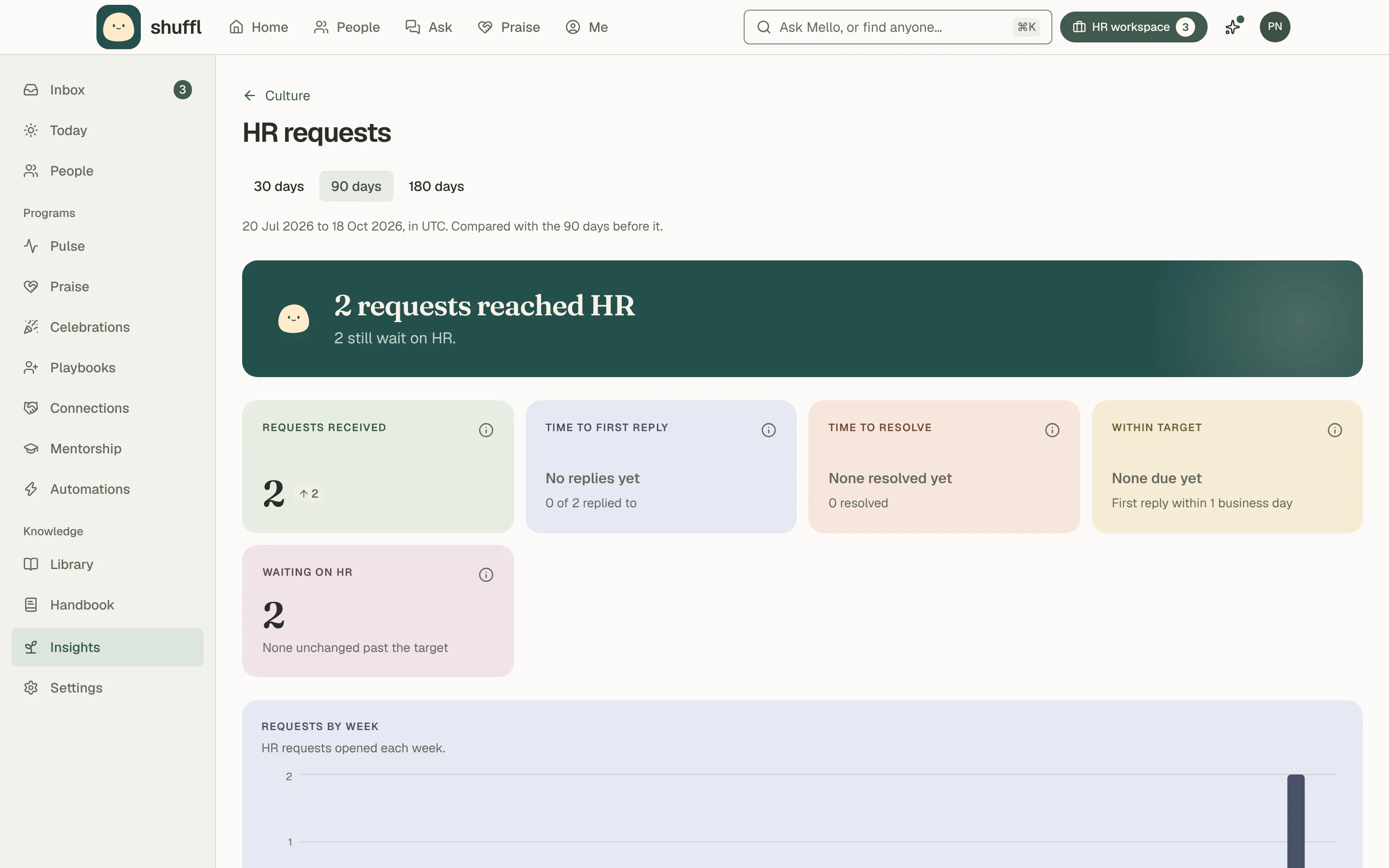Viewport: 1389px width, 868px height.
Task: Click 'First reply within 1 business day' text
Action: click(x=1202, y=503)
